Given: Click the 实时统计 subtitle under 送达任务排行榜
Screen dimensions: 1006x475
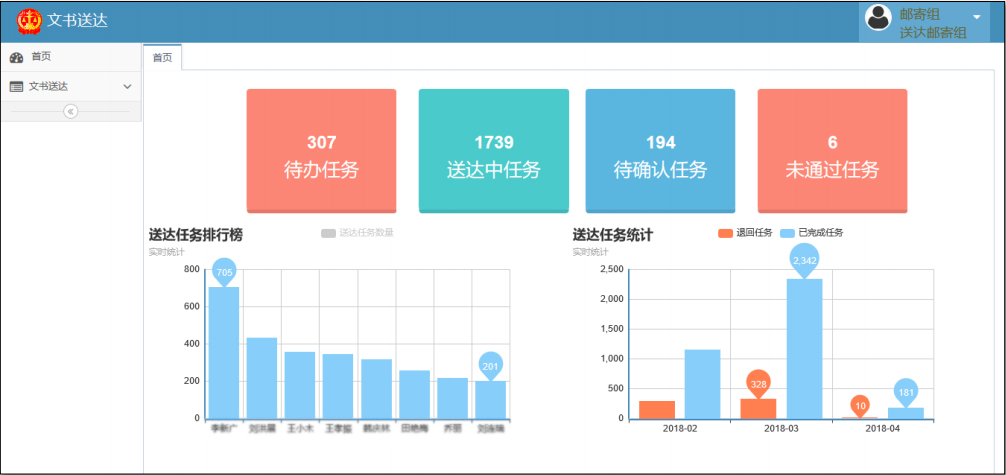Looking at the screenshot, I should (167, 252).
